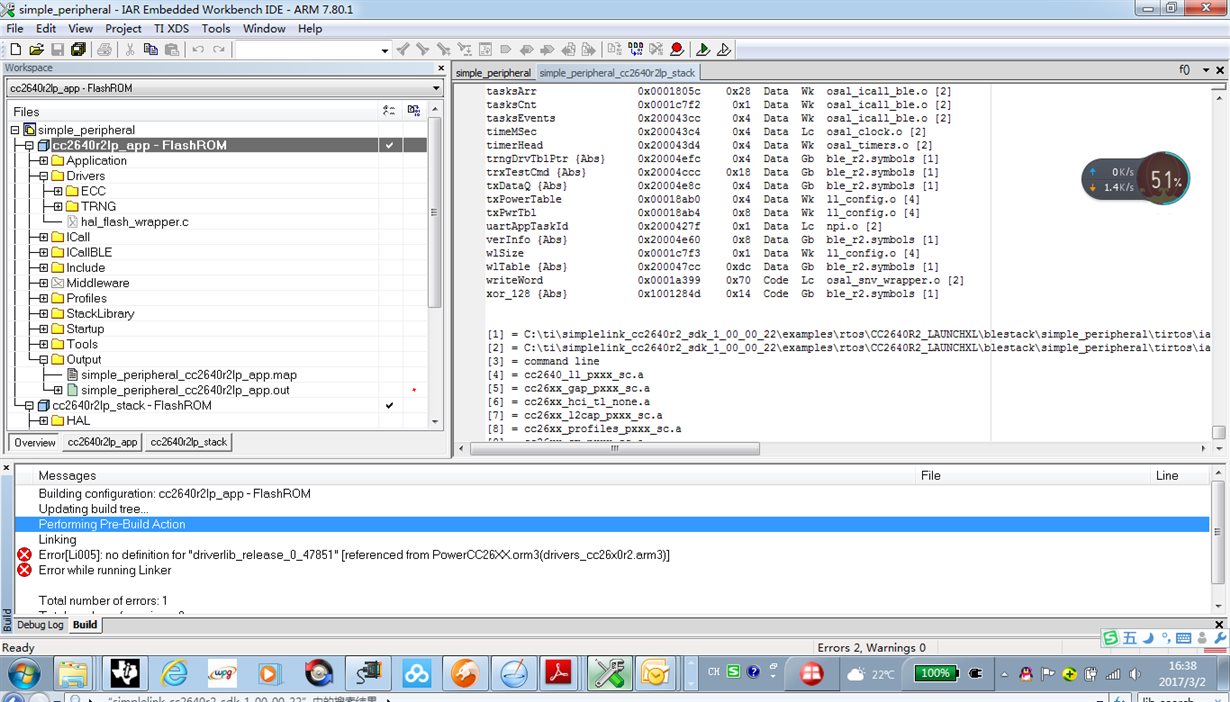Click the Download and Debug green arrow icon
The width and height of the screenshot is (1230, 702).
click(x=703, y=49)
